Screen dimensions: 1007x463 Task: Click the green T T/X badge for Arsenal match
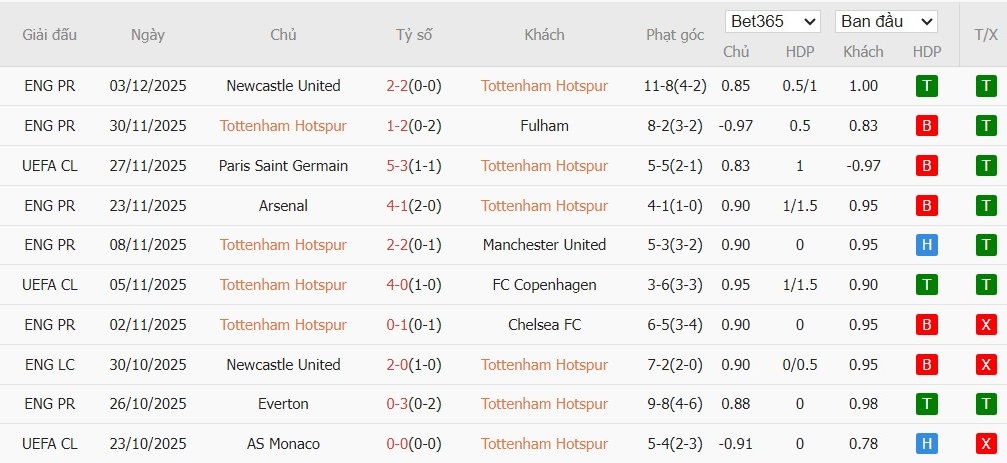point(986,206)
